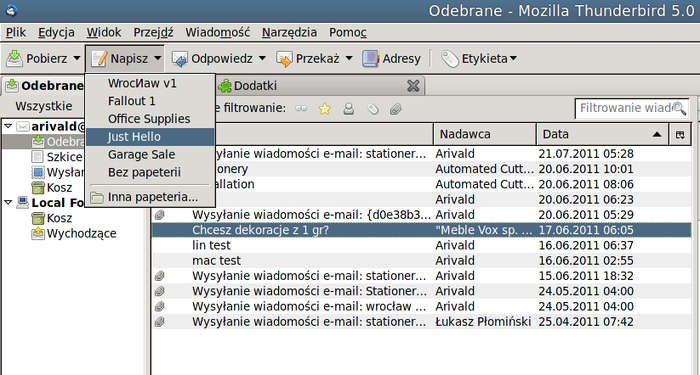Open message dated 15.06.2011 18:32
The height and width of the screenshot is (375, 700).
tap(421, 275)
